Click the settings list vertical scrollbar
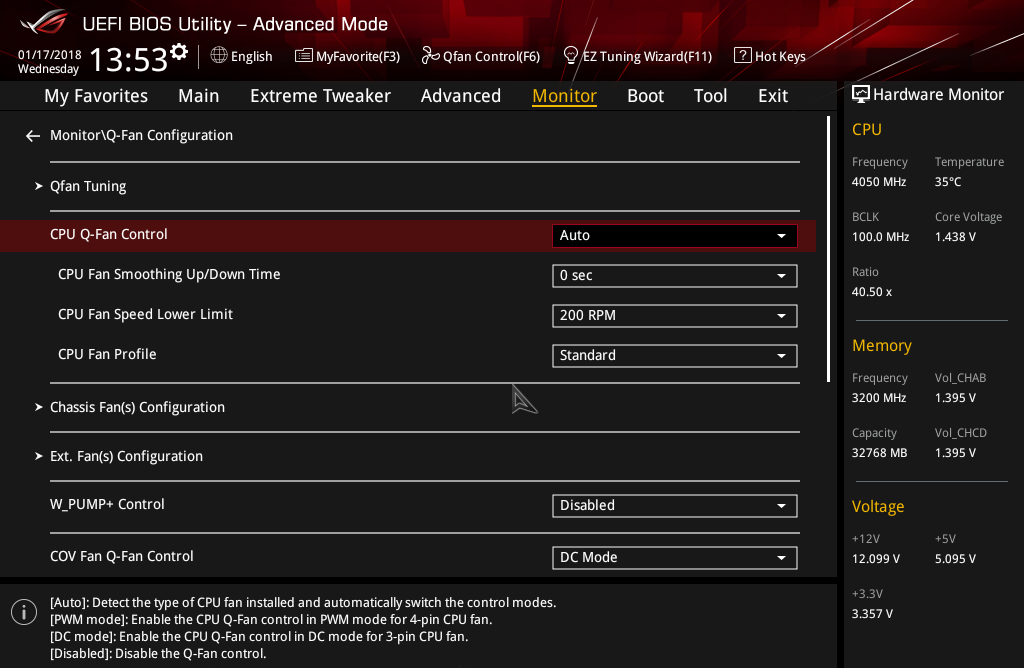1024x668 pixels. (x=828, y=249)
